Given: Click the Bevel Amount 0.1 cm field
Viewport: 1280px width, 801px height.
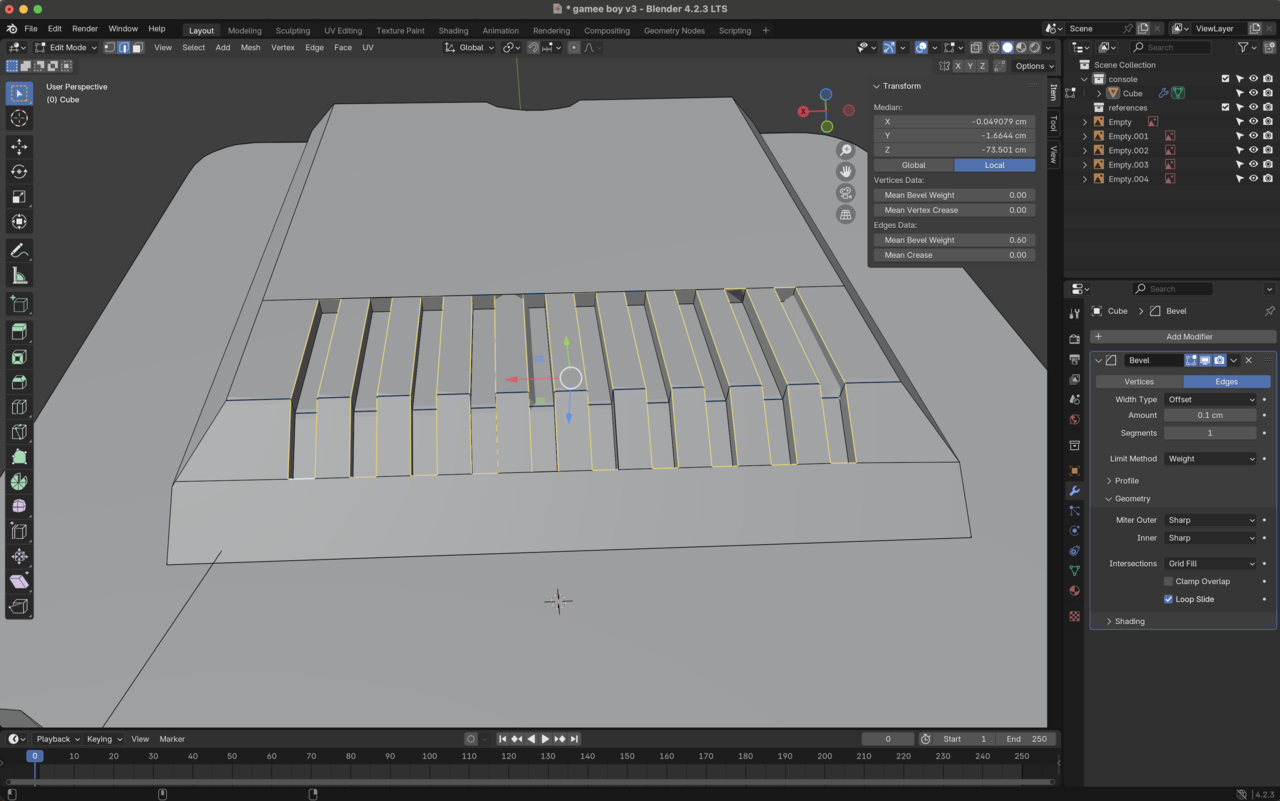Looking at the screenshot, I should click(x=1210, y=415).
